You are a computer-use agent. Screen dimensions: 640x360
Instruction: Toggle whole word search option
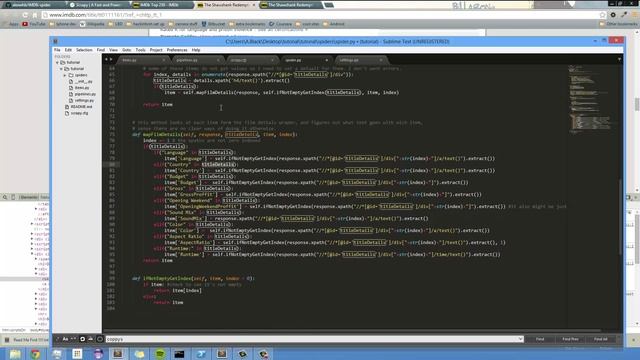(73, 339)
